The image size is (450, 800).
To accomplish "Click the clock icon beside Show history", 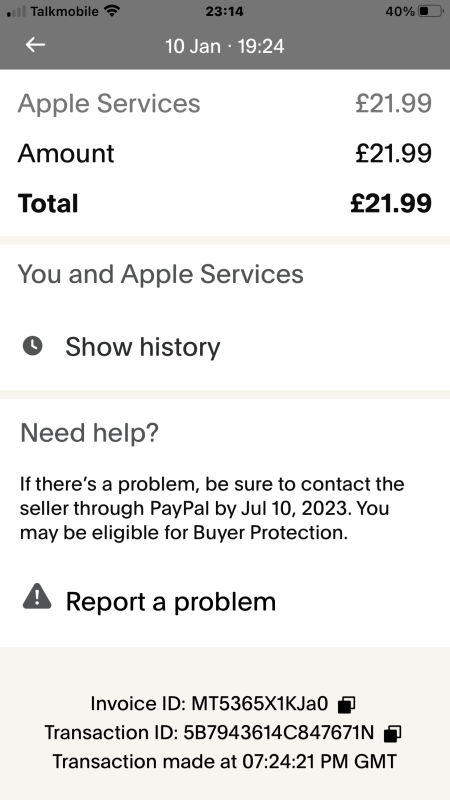I will [33, 346].
